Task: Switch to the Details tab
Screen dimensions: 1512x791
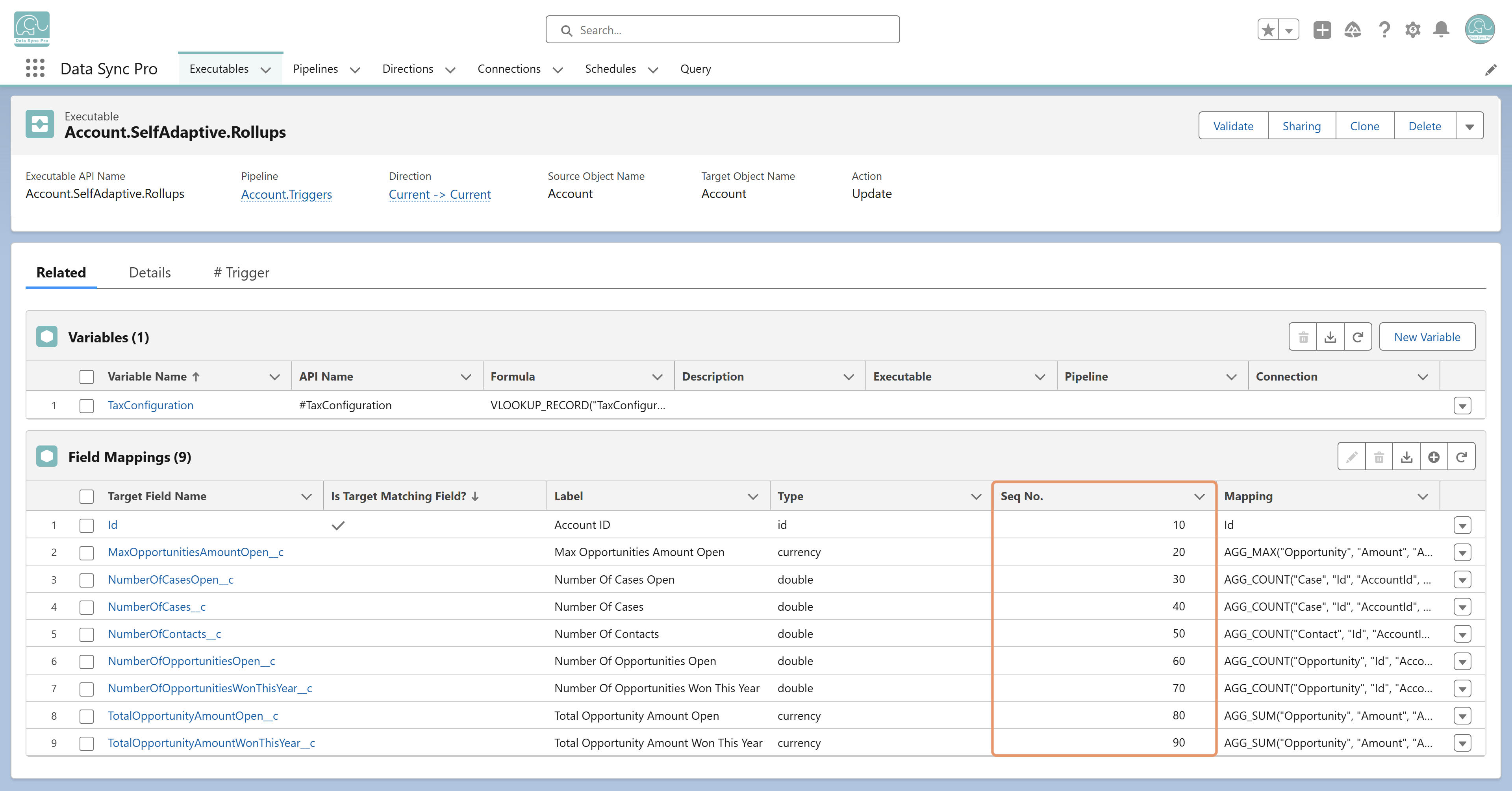Action: coord(150,272)
